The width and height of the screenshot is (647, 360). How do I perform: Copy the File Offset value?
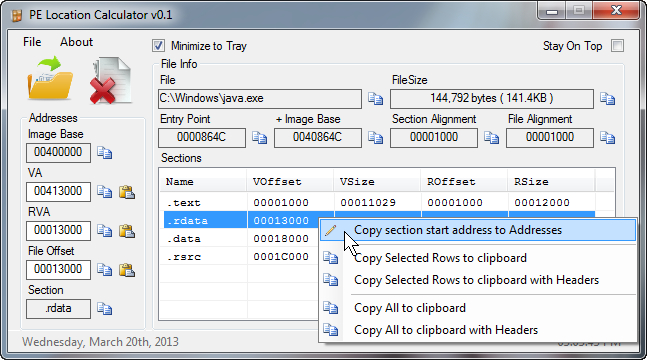(104, 270)
